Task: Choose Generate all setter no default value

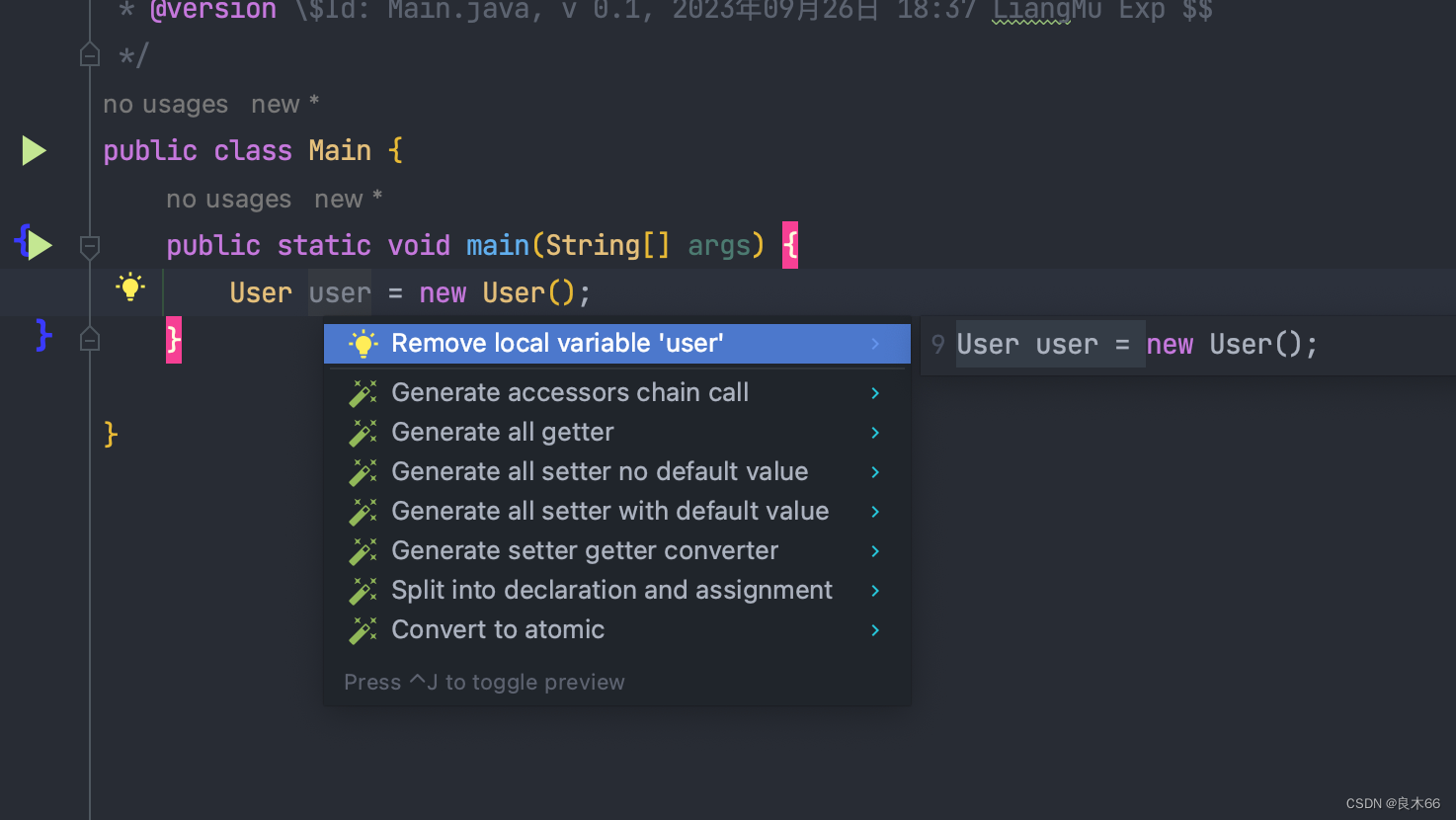Action: click(617, 472)
